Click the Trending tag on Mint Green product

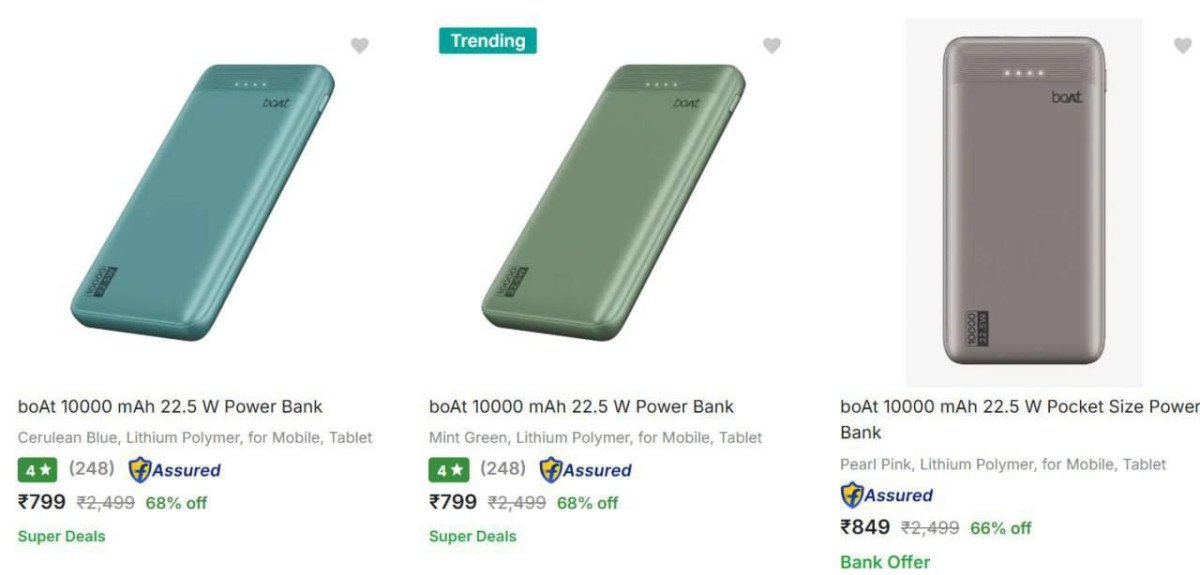click(487, 41)
